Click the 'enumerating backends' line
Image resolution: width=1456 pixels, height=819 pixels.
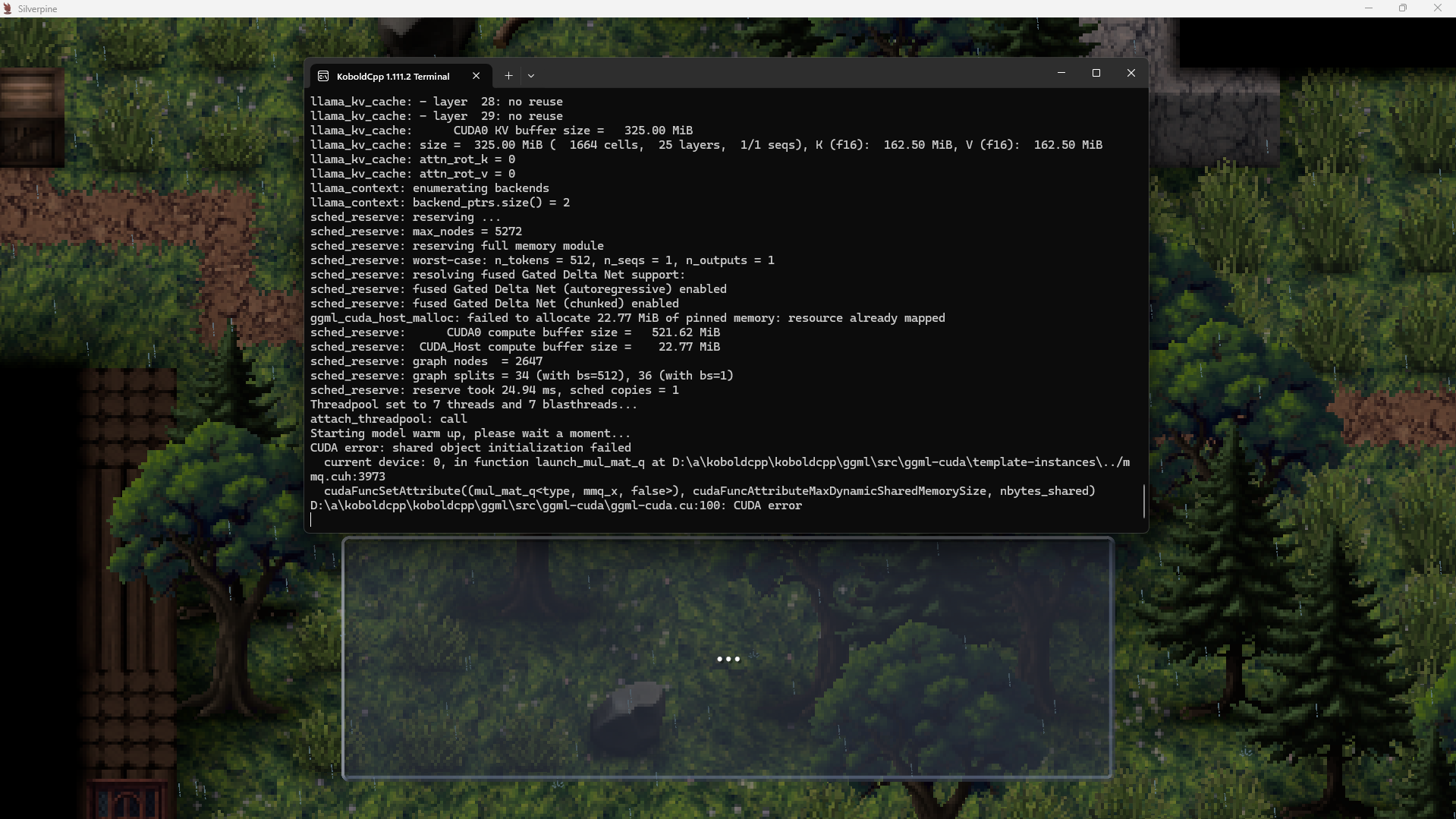(x=429, y=188)
